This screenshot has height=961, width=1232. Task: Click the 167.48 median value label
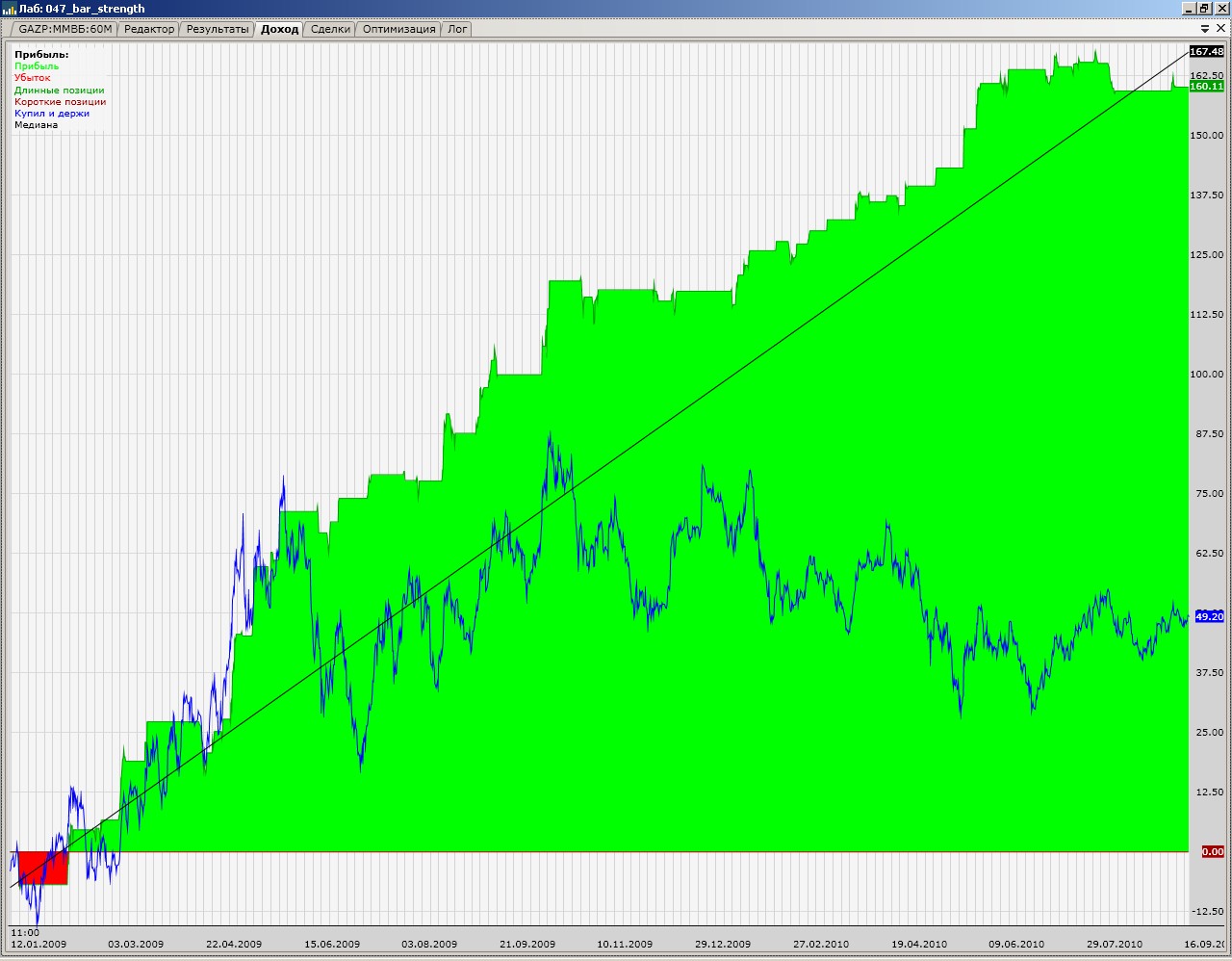1206,52
